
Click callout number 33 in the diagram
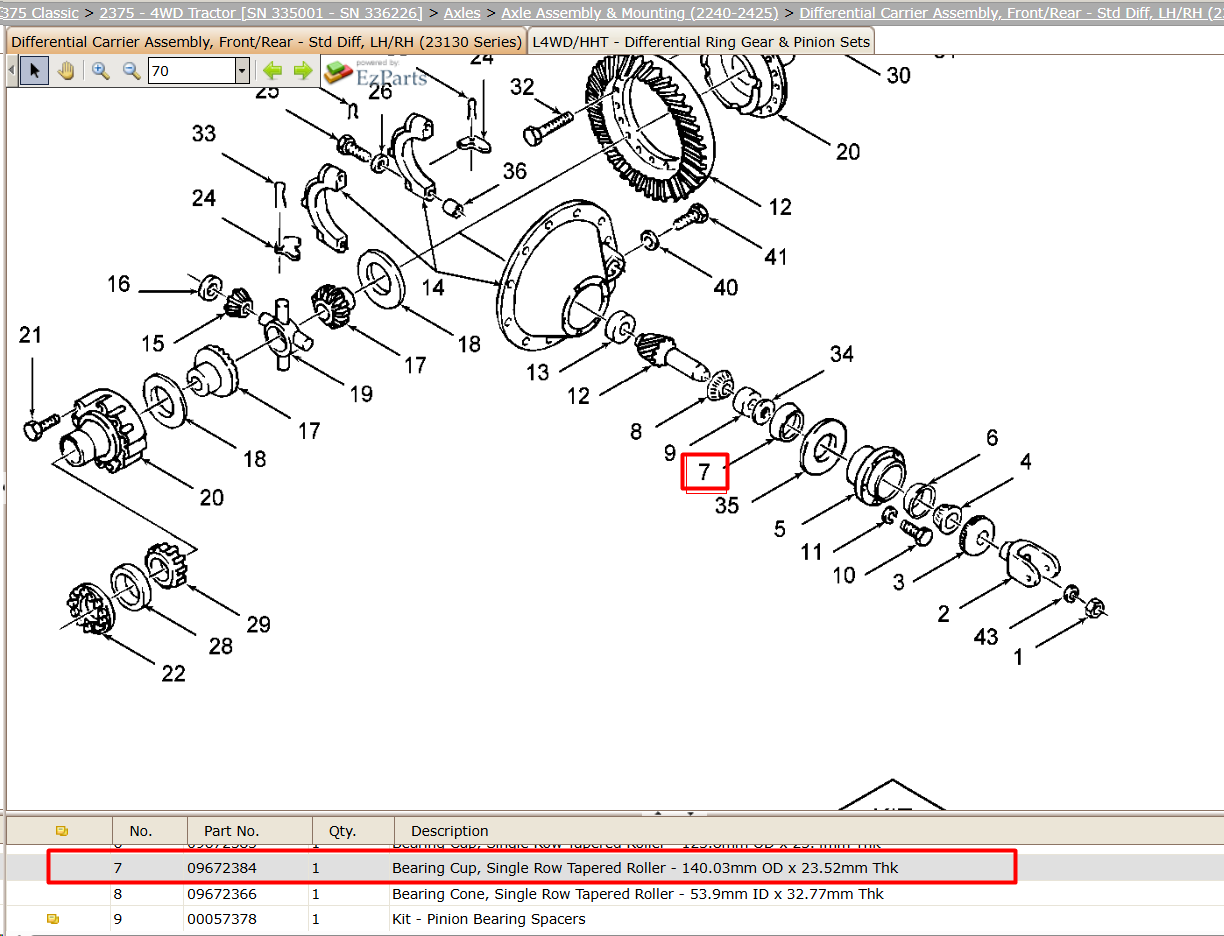click(x=204, y=133)
